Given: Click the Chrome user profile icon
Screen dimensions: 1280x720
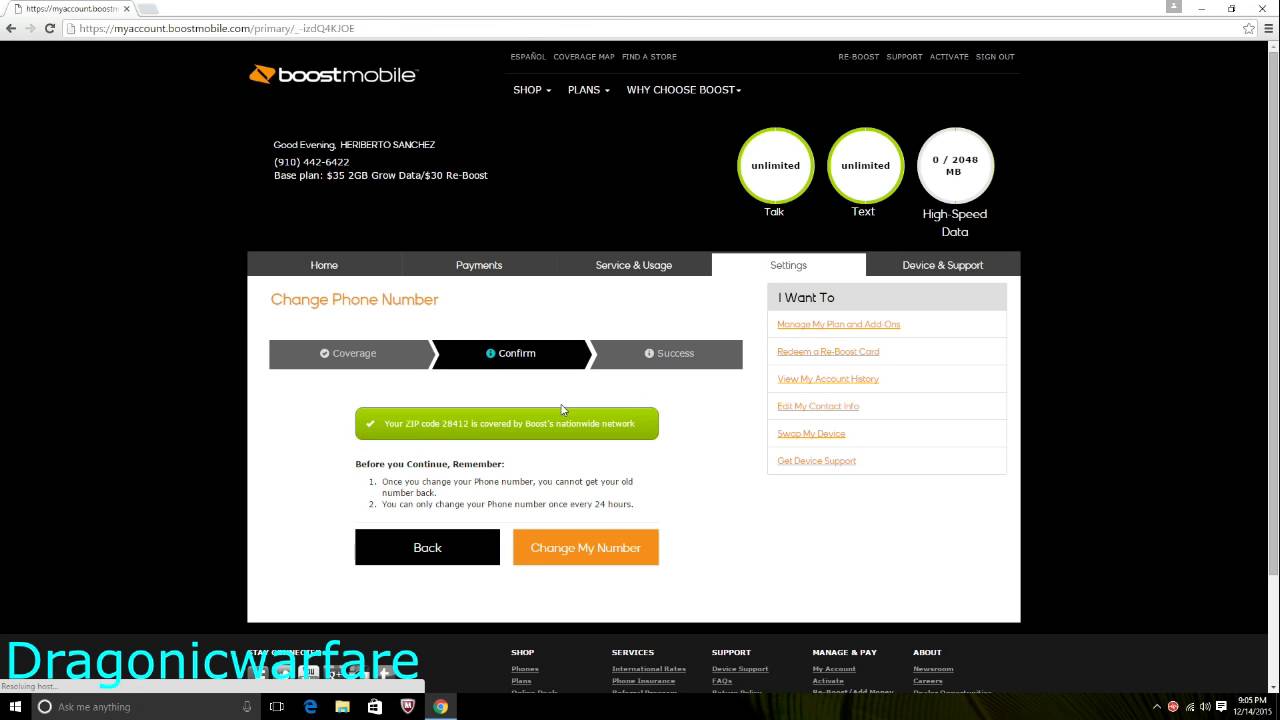Looking at the screenshot, I should point(1174,7).
